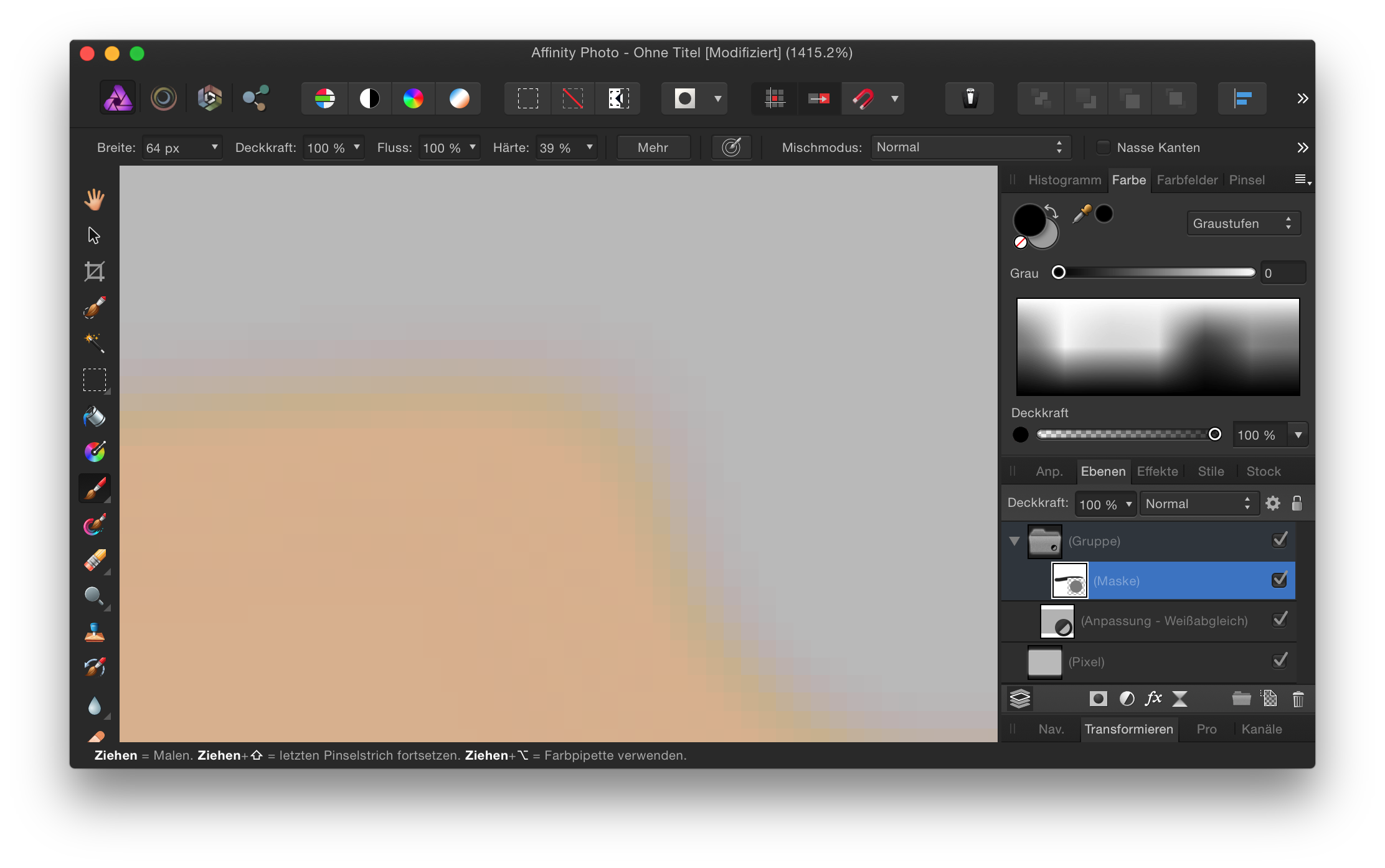Image resolution: width=1385 pixels, height=868 pixels.
Task: Switch to the Kanäle tab
Action: [1262, 729]
